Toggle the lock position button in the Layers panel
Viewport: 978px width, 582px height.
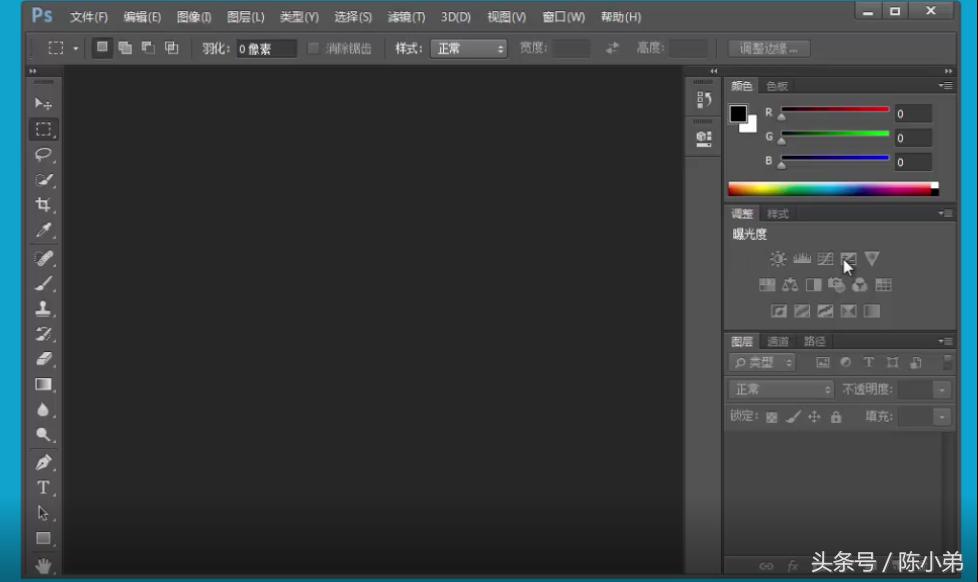click(812, 416)
